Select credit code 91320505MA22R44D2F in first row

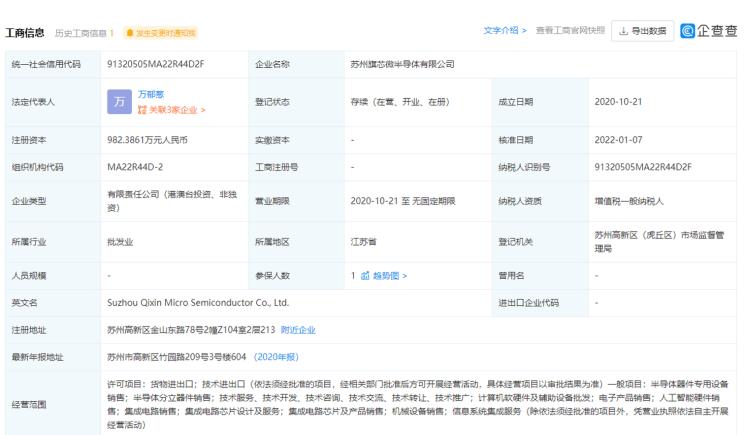click(156, 64)
